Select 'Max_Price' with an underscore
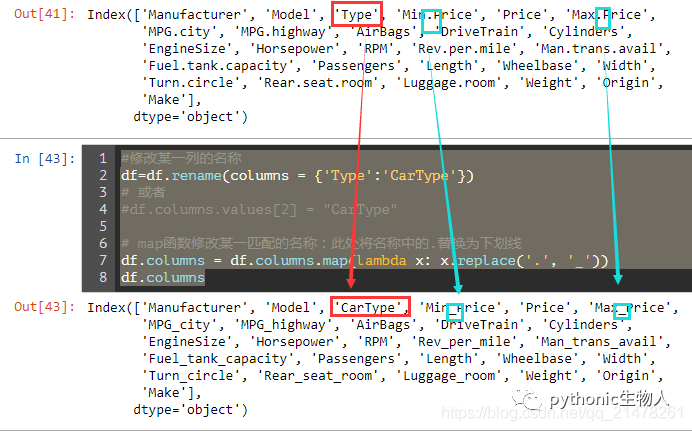The height and width of the screenshot is (431, 692). (629, 307)
